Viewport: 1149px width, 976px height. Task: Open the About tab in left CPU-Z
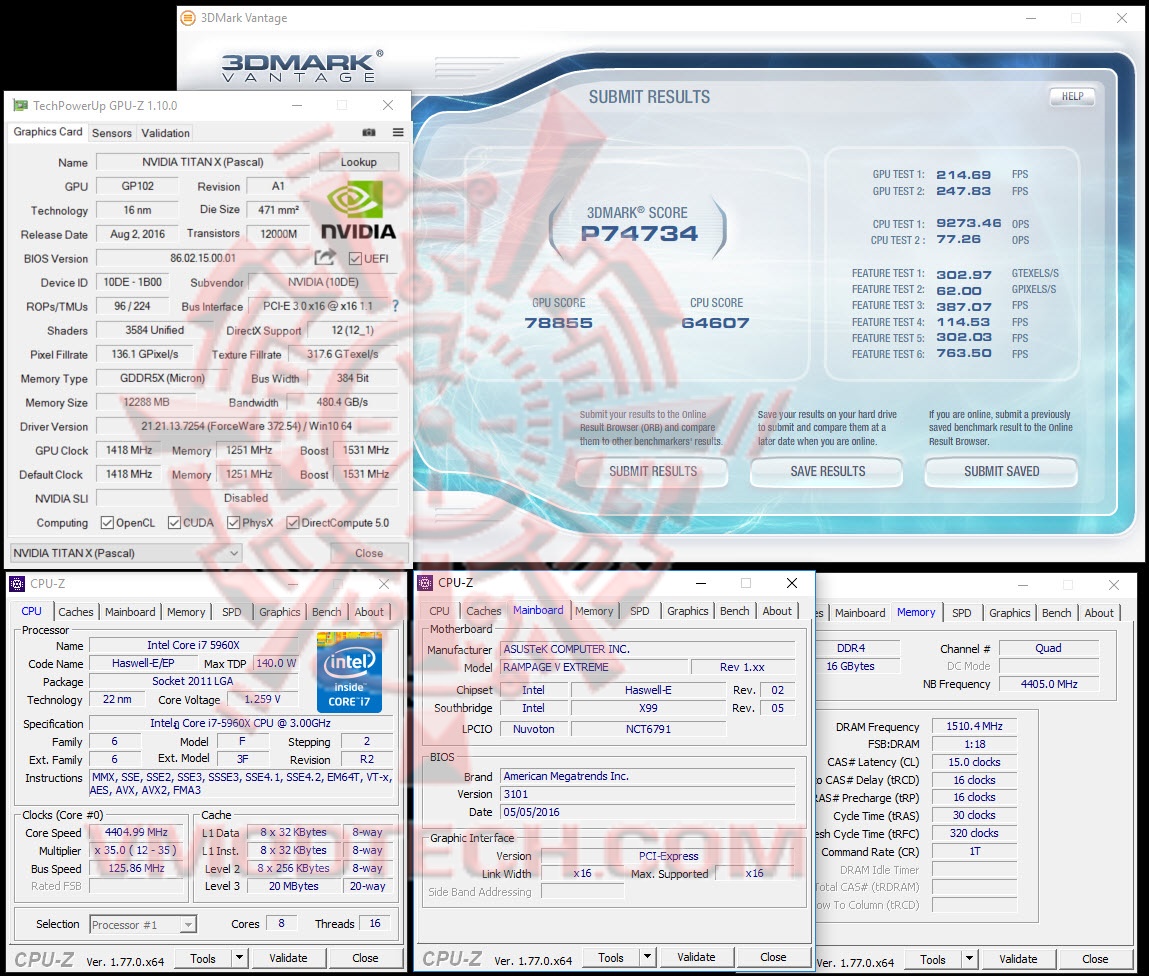369,612
